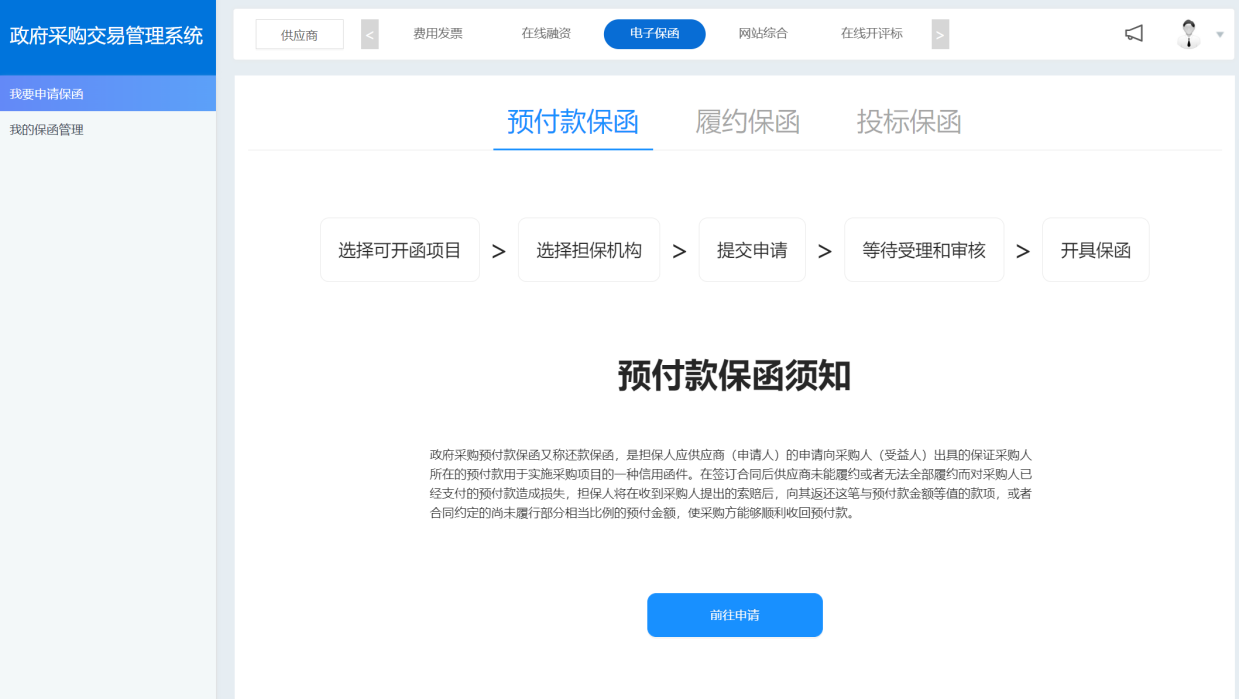Select the 电子保函 tab

pos(654,34)
